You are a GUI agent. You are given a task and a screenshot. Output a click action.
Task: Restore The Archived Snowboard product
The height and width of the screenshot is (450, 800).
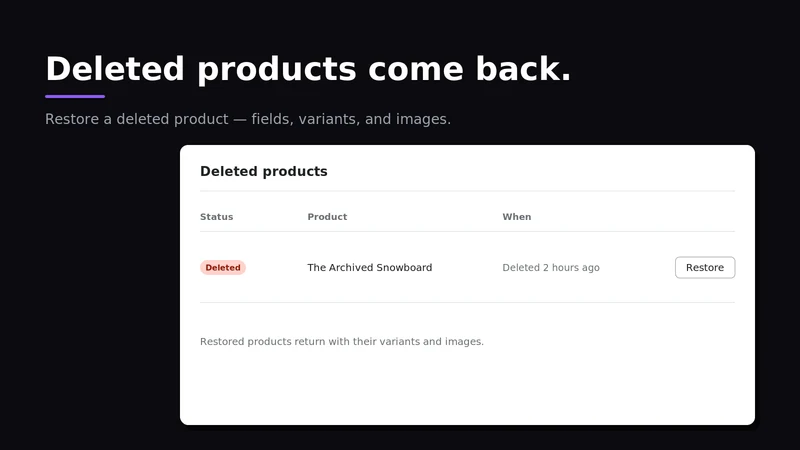click(x=705, y=267)
